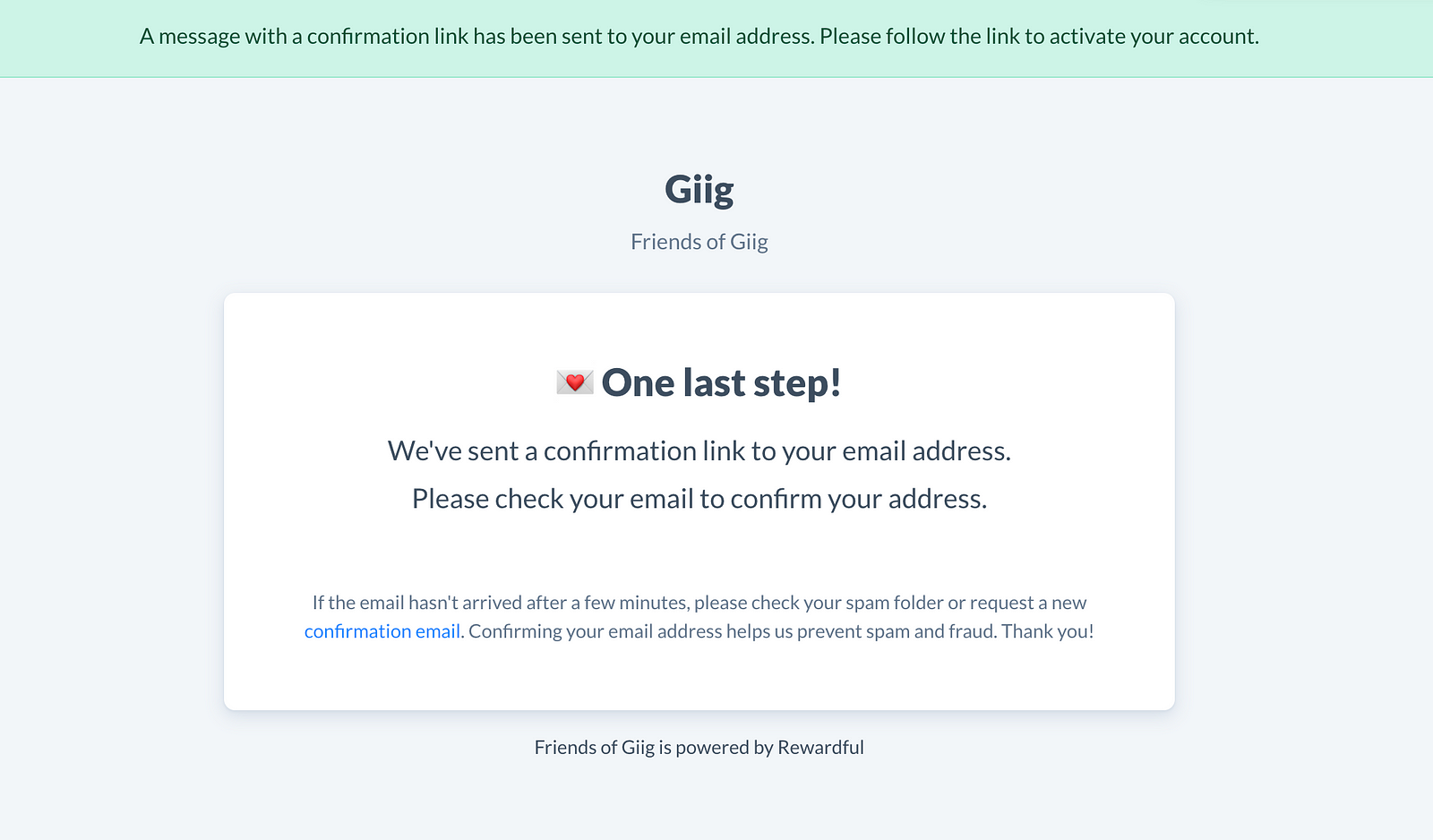Image resolution: width=1433 pixels, height=840 pixels.
Task: Open the confirmation email link
Action: [382, 631]
